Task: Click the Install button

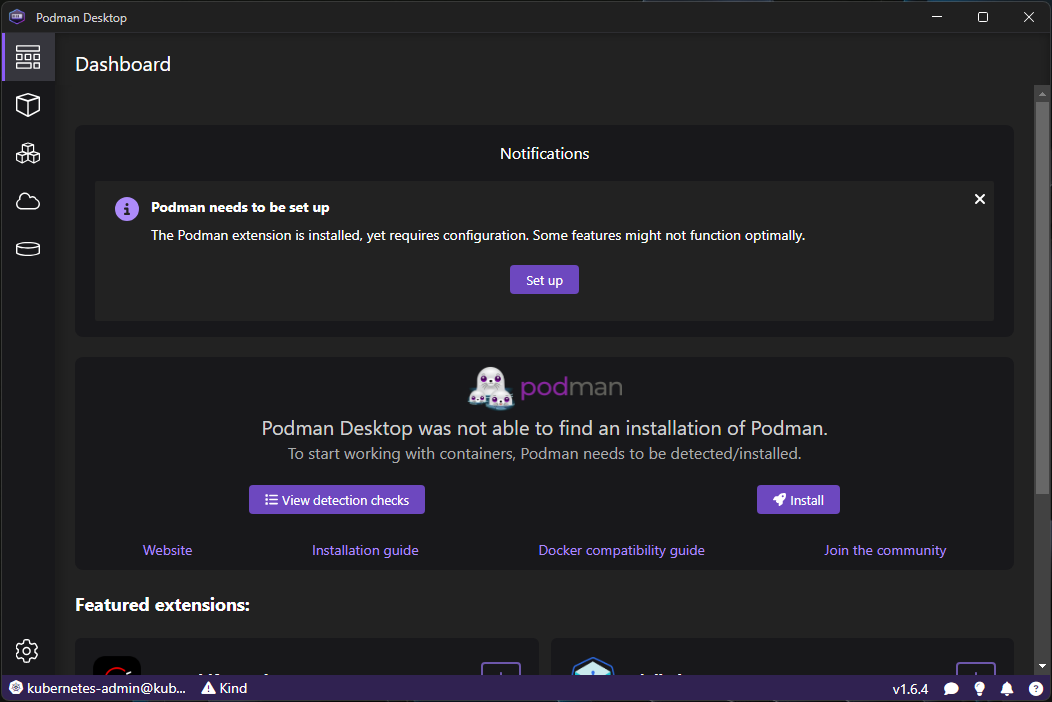Action: (798, 500)
